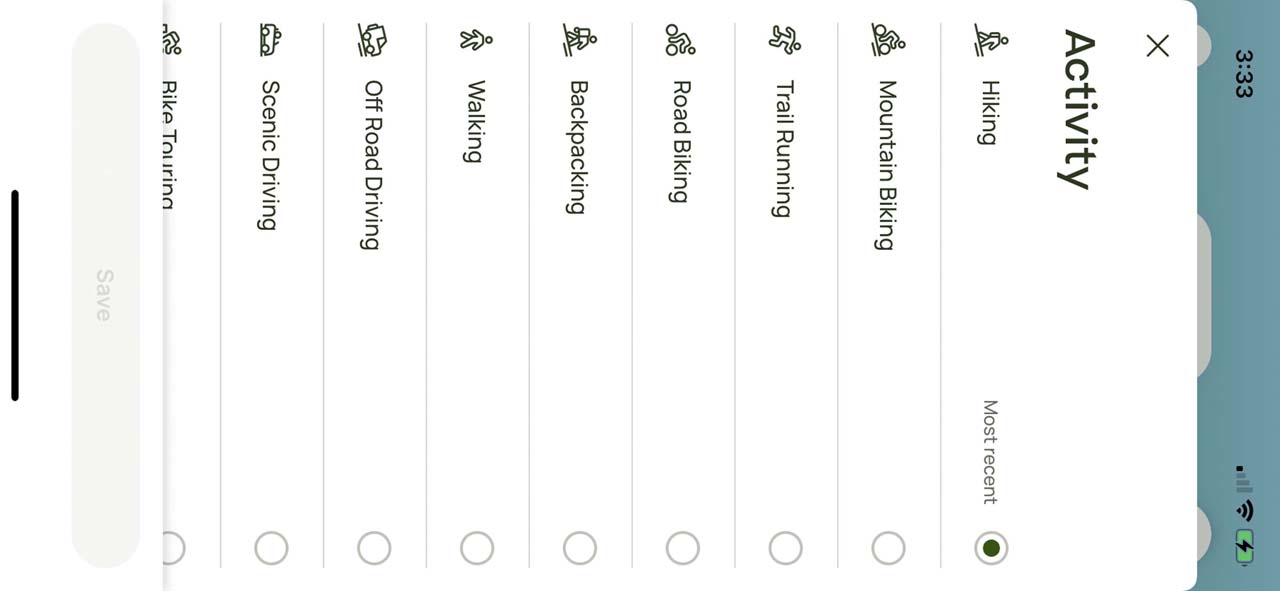Tap the Hiking activity icon
Screen dimensions: 1280x591
coord(990,41)
